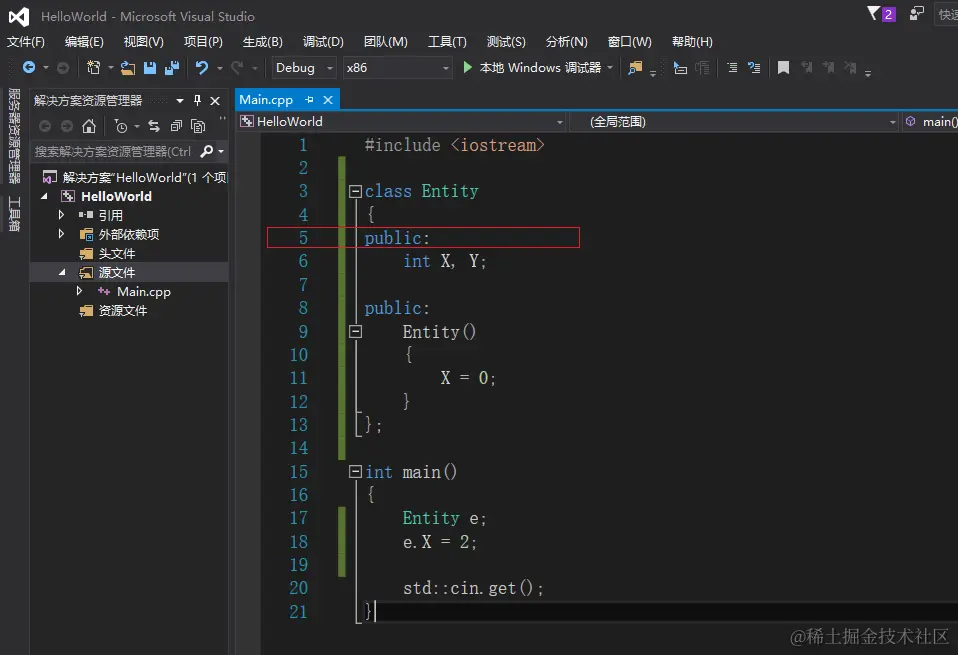Open the 团队(M) menu
958x655 pixels.
click(386, 42)
